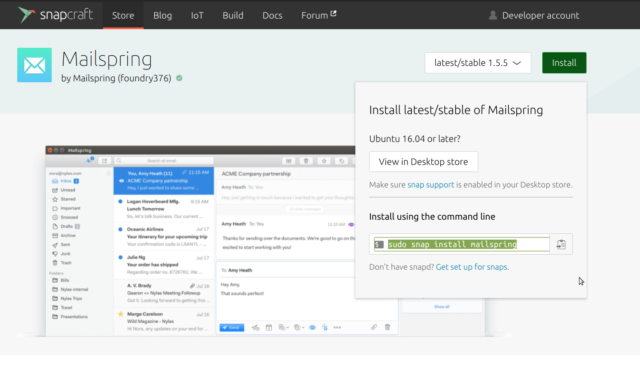Open the Julie Ng order shipped email
This screenshot has width=640, height=374.
pyautogui.click(x=164, y=265)
